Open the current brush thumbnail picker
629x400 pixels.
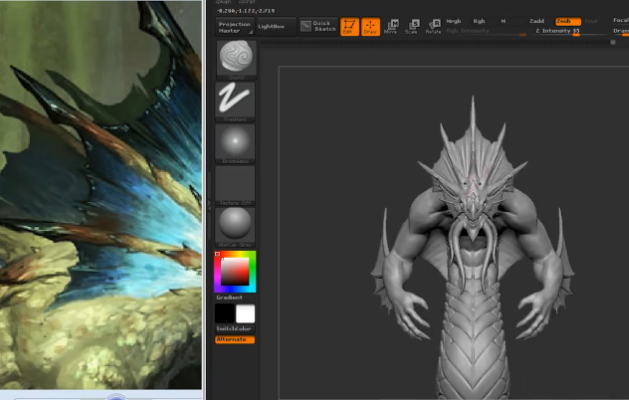point(236,59)
